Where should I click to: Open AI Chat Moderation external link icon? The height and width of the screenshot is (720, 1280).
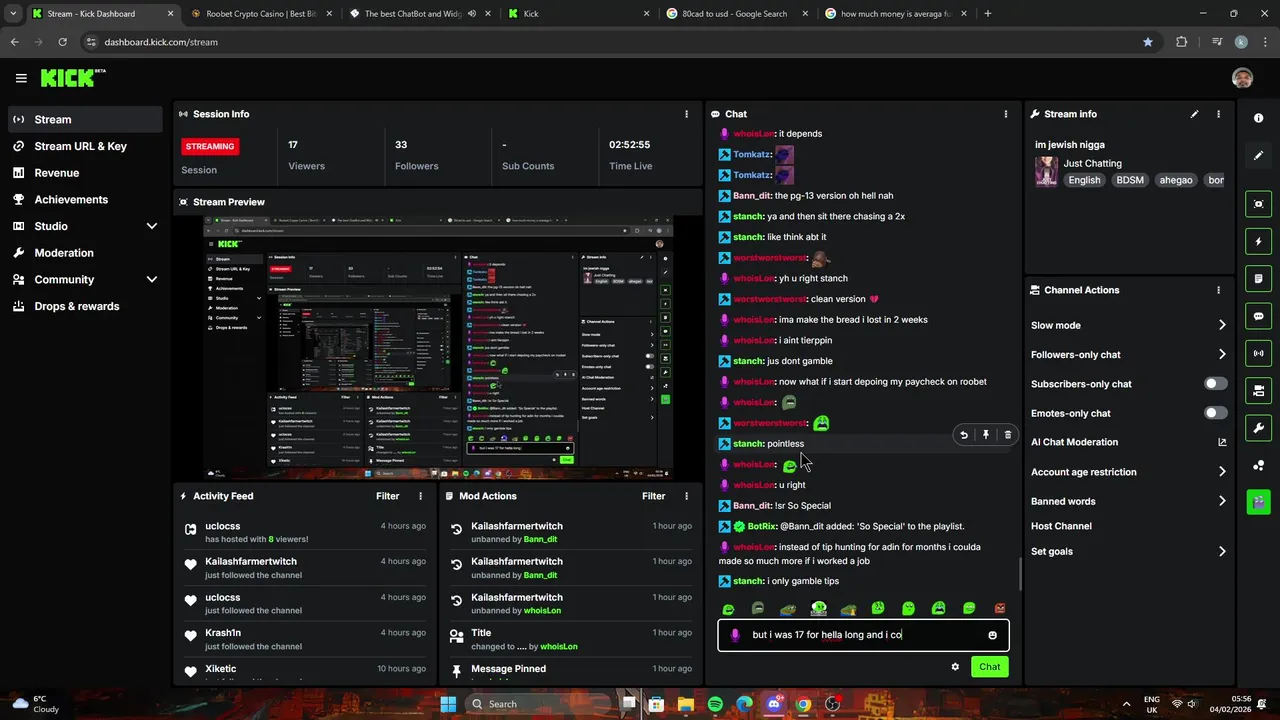[x=1221, y=442]
